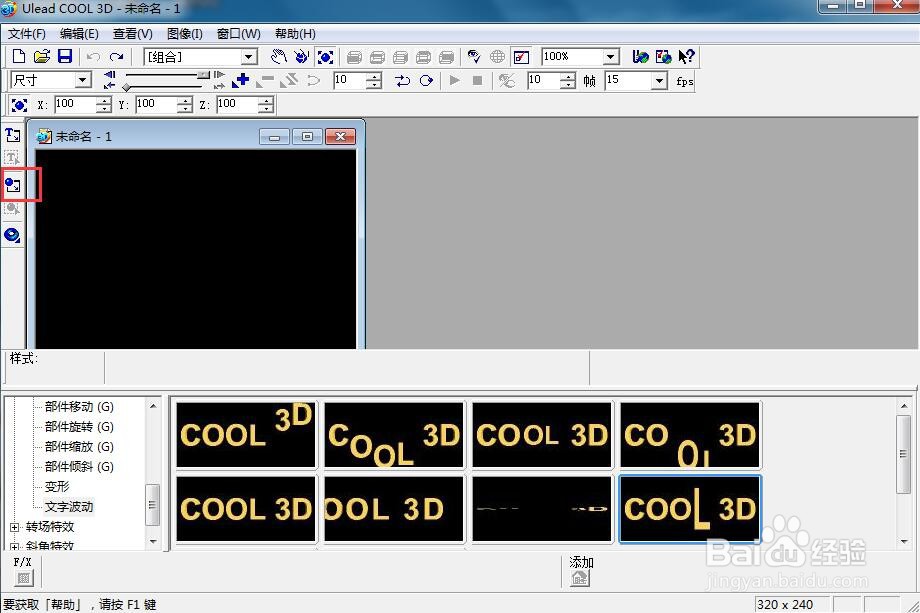Choose the first thumbnail with raised 3D text
Screen dimensions: 920x613
pos(246,435)
